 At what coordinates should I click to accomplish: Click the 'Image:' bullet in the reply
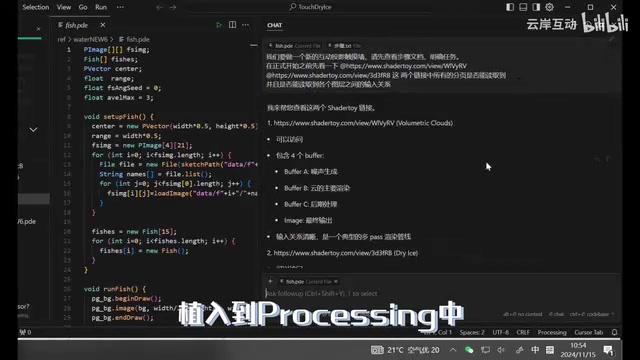tap(308, 220)
